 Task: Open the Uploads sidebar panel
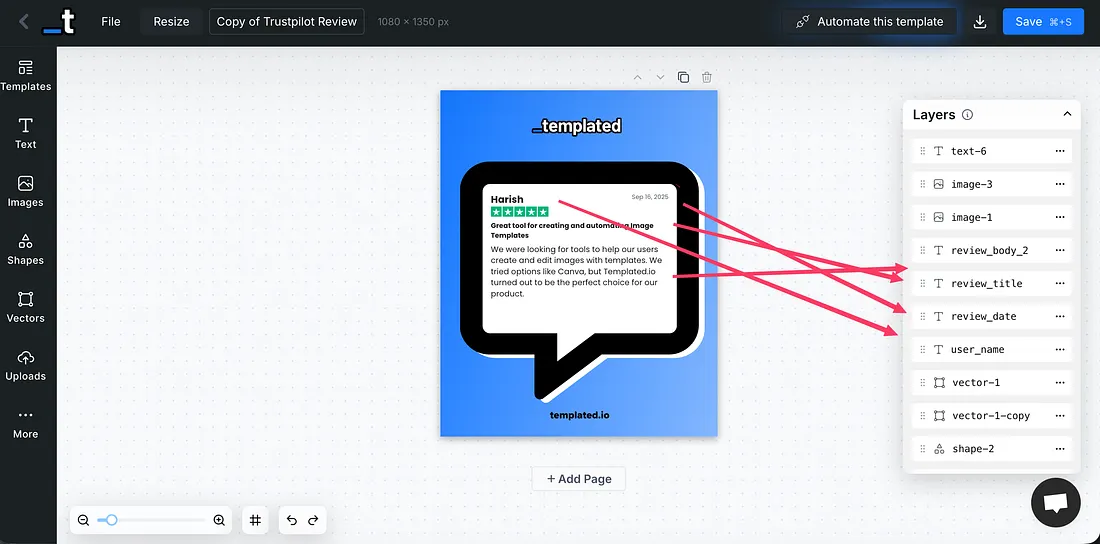pyautogui.click(x=25, y=365)
